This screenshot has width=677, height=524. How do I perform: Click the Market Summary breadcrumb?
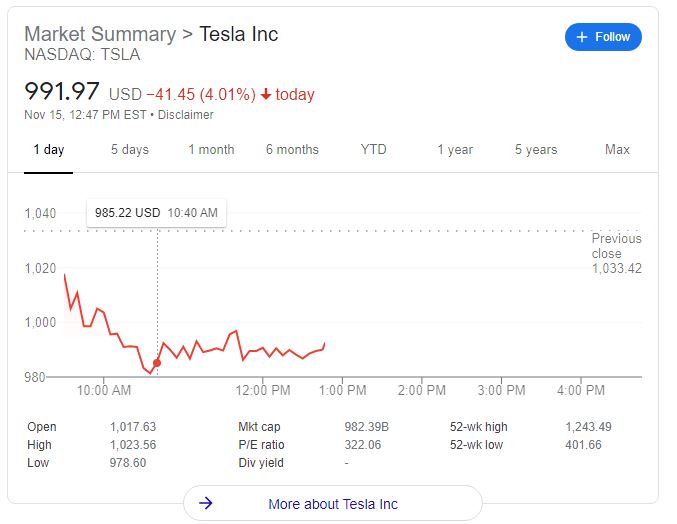[x=99, y=34]
